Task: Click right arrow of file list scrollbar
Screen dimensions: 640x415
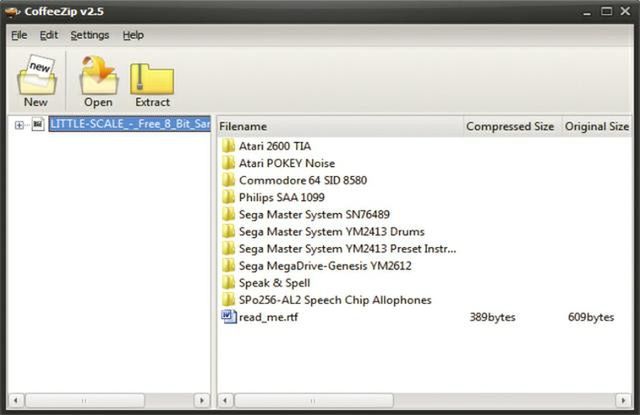Action: pyautogui.click(x=623, y=400)
